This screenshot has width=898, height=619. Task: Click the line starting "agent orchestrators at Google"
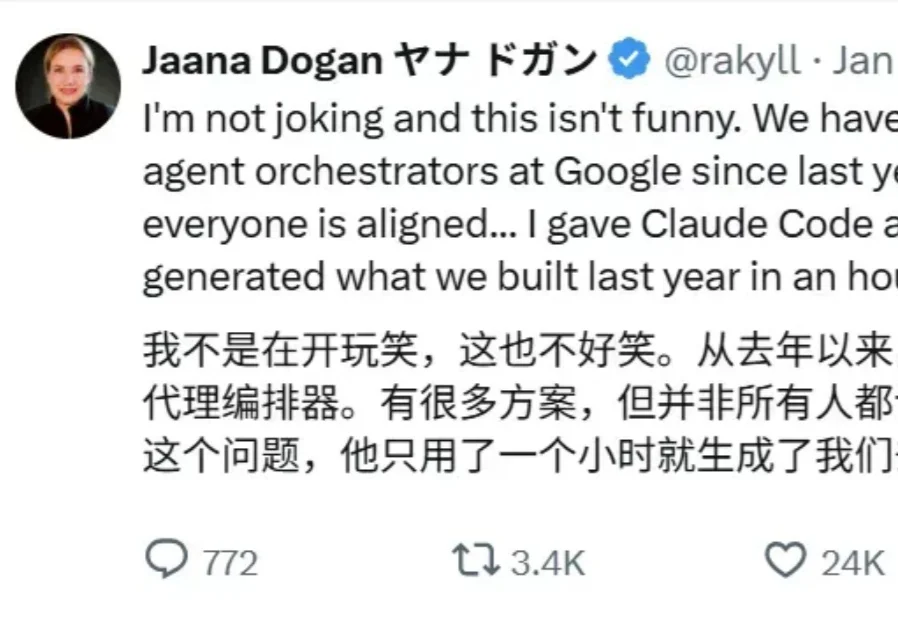pyautogui.click(x=520, y=173)
